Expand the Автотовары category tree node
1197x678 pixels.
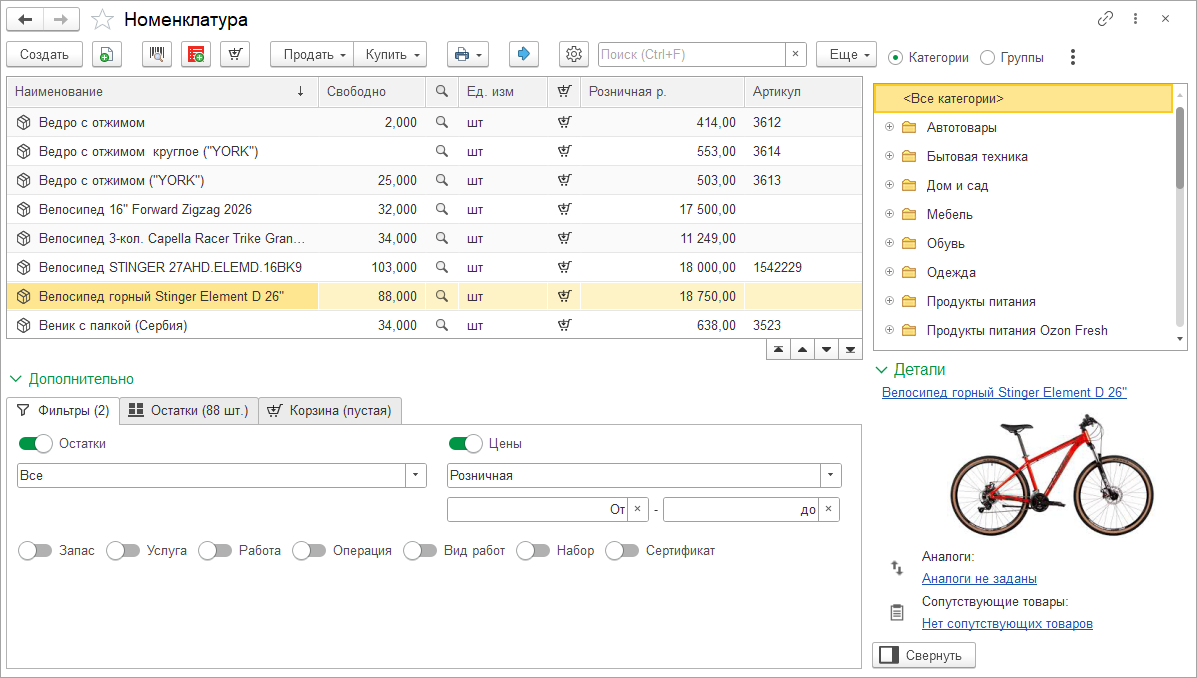tap(889, 127)
